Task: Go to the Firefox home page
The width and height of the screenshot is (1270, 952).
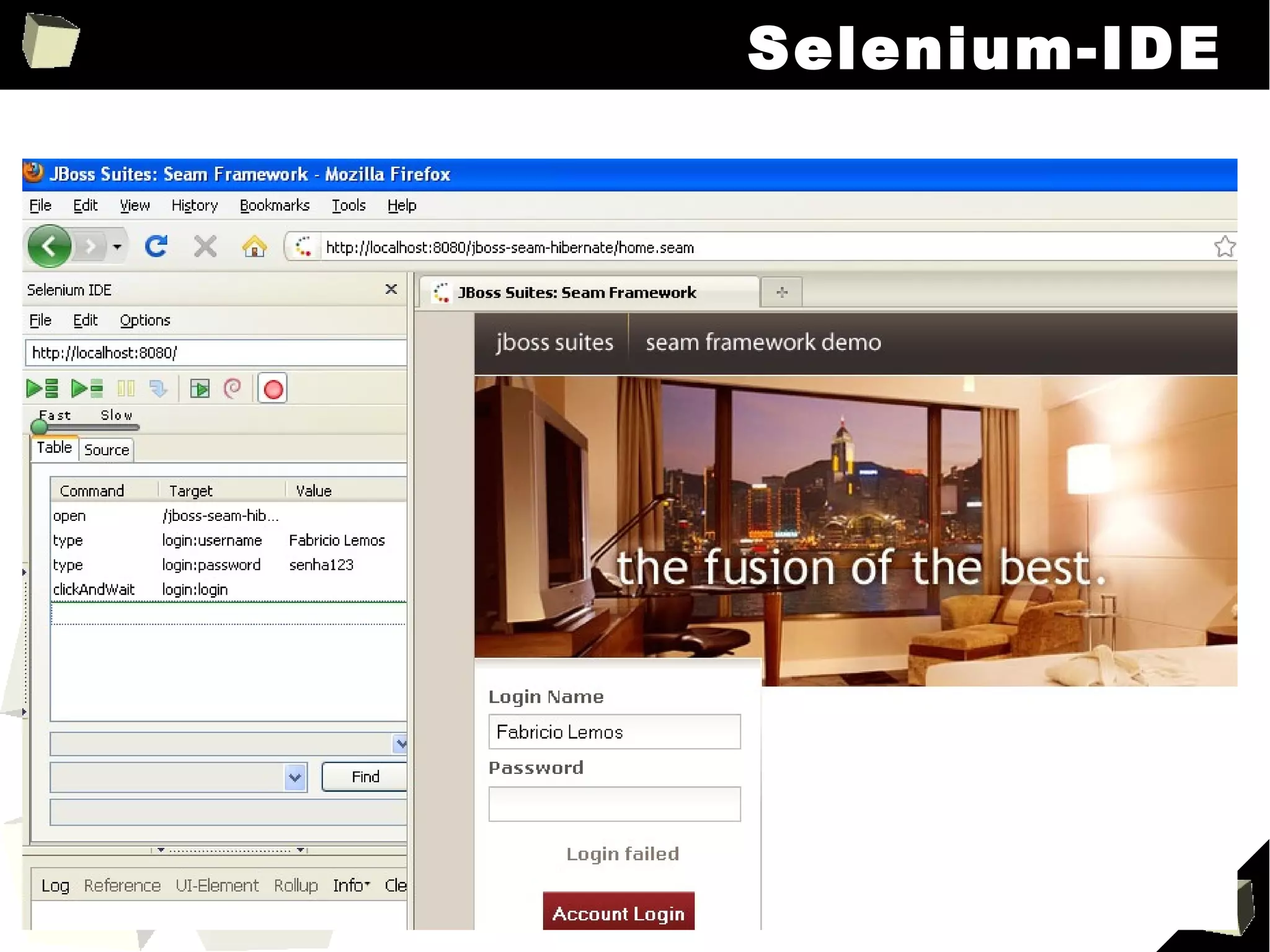Action: (254, 247)
